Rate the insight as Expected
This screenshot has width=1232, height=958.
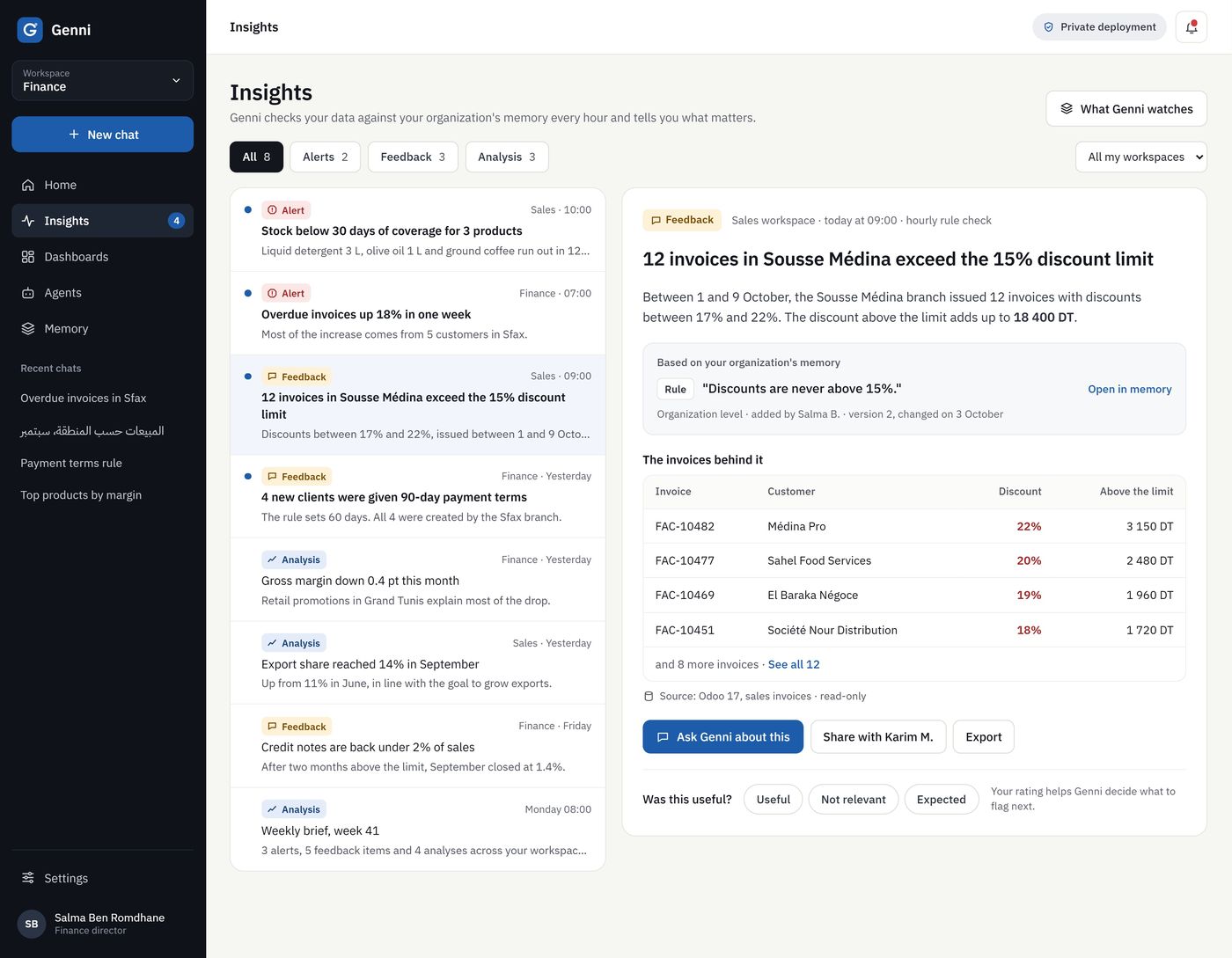pyautogui.click(x=942, y=800)
